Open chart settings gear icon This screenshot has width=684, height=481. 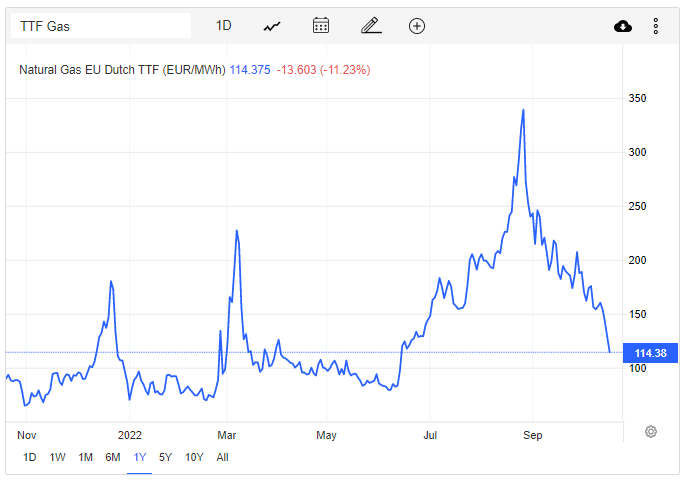[x=650, y=432]
